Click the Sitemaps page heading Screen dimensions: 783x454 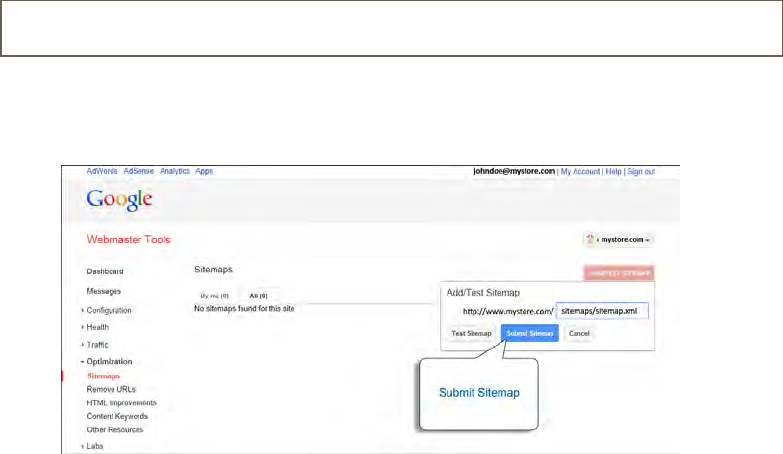(x=213, y=269)
